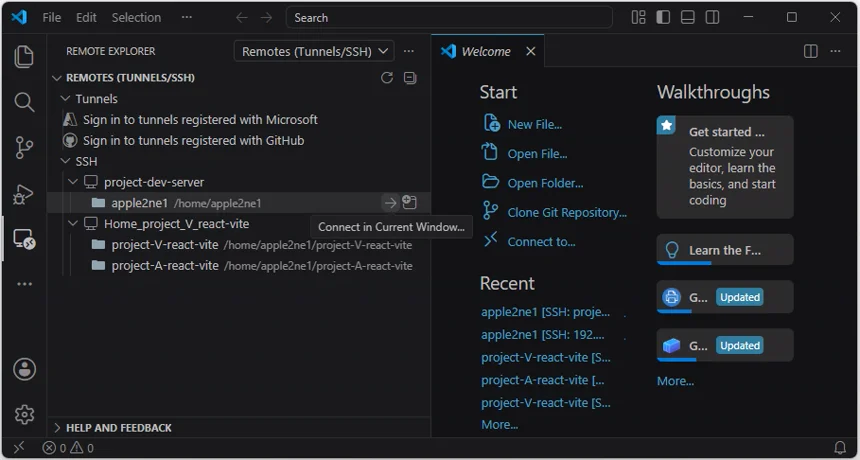Collapse all remotes with collapse icon
This screenshot has width=860, height=460.
click(410, 78)
